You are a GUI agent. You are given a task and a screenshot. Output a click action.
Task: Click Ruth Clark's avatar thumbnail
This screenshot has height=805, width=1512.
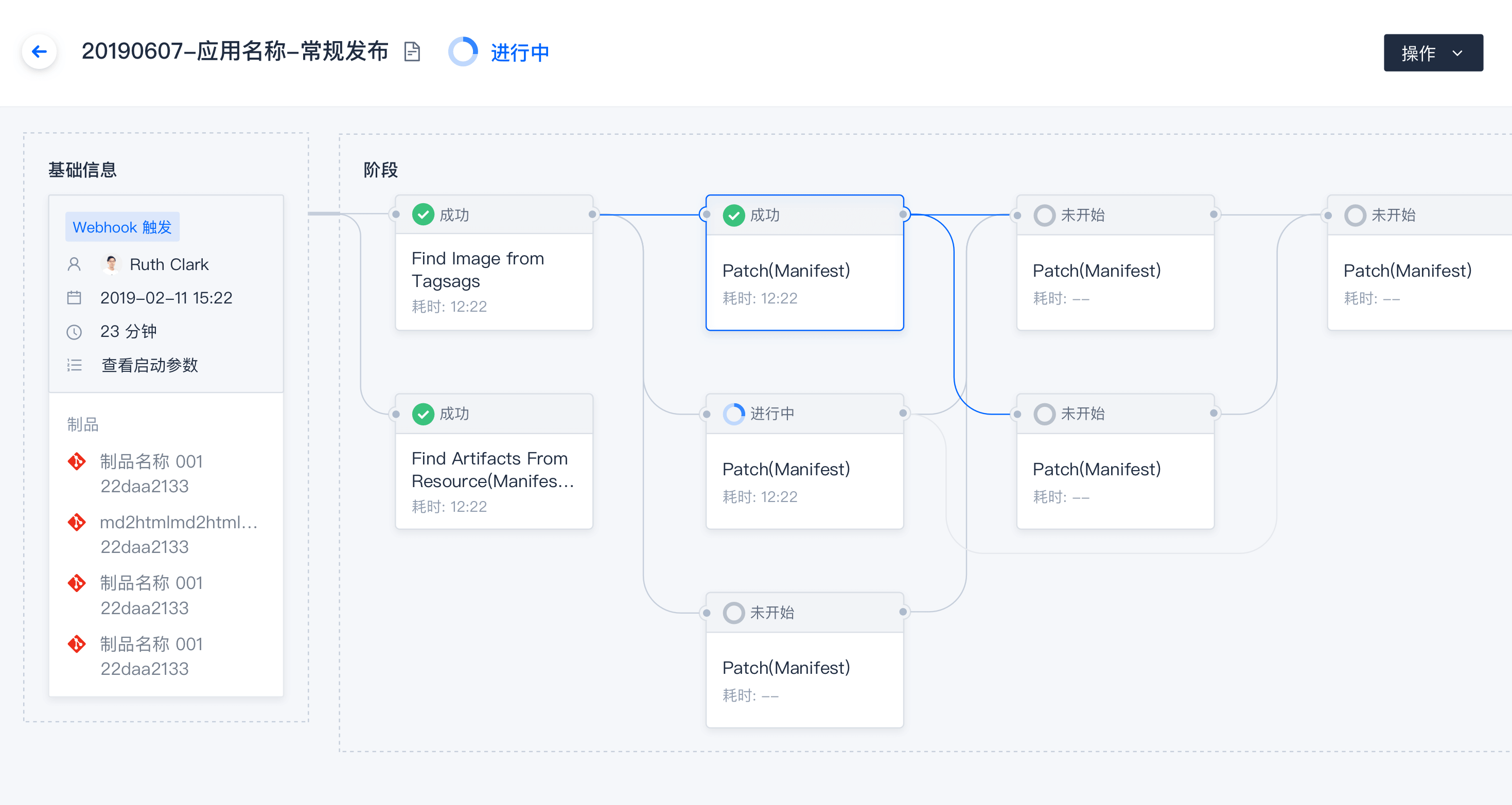(x=111, y=264)
